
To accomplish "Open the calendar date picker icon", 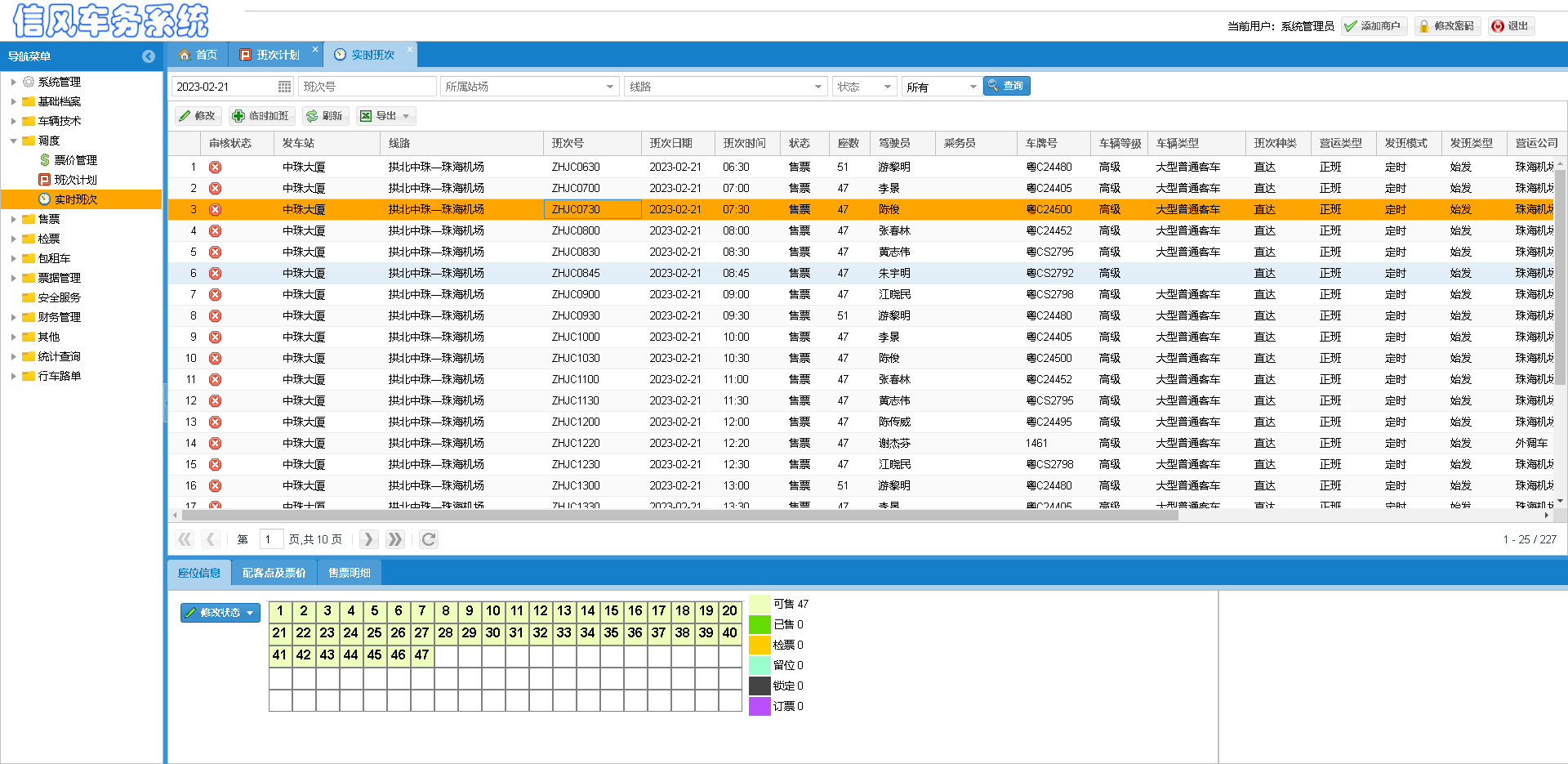I will [284, 87].
